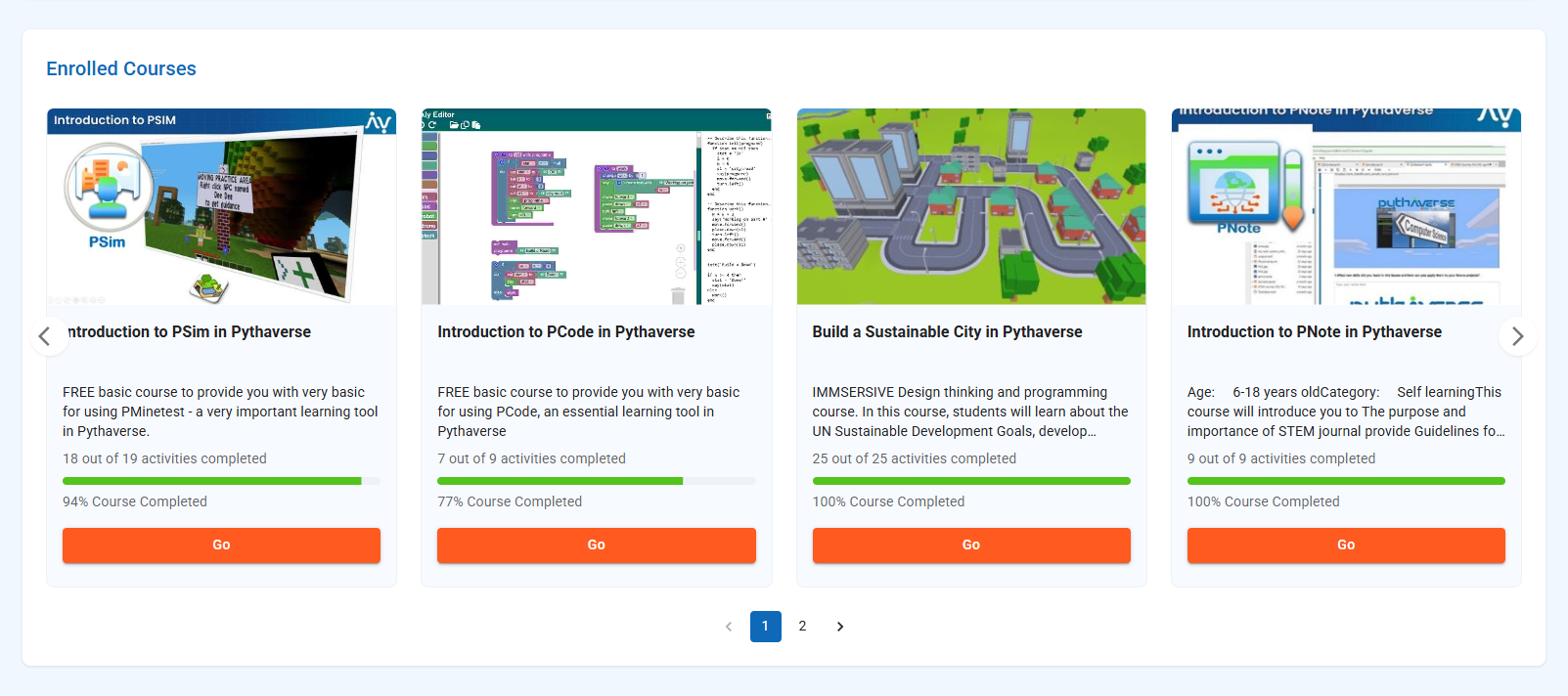Click the Build a Sustainable City title

(x=947, y=332)
